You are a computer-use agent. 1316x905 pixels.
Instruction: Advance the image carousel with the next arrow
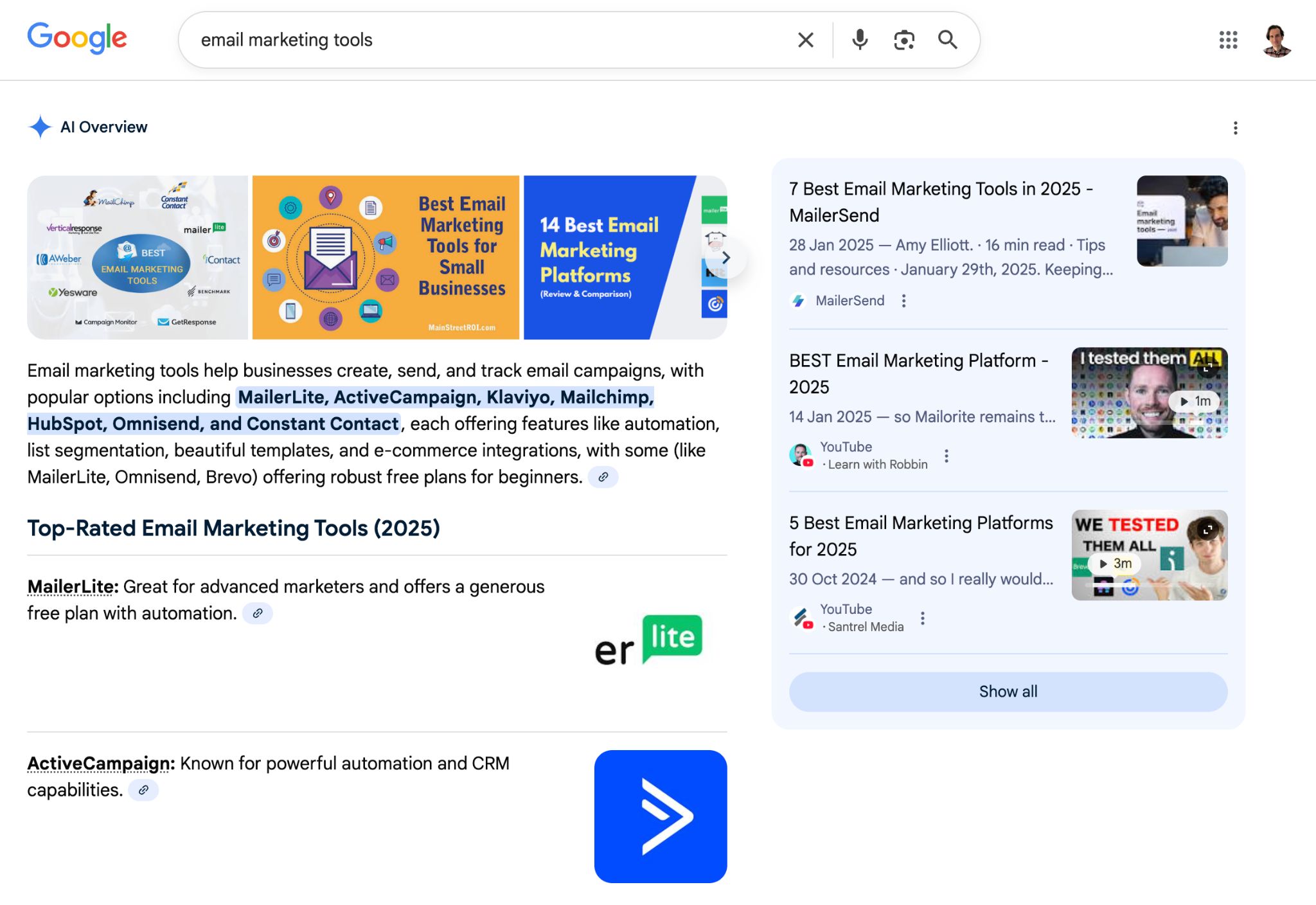point(726,257)
